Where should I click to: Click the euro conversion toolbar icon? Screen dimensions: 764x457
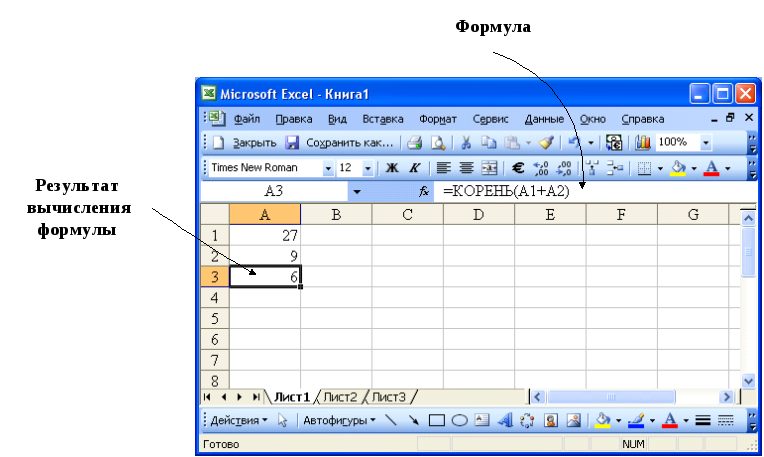click(x=614, y=143)
